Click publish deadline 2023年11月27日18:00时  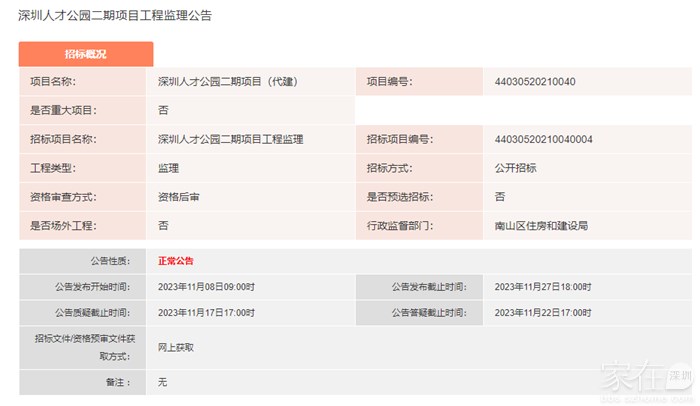coord(543,287)
